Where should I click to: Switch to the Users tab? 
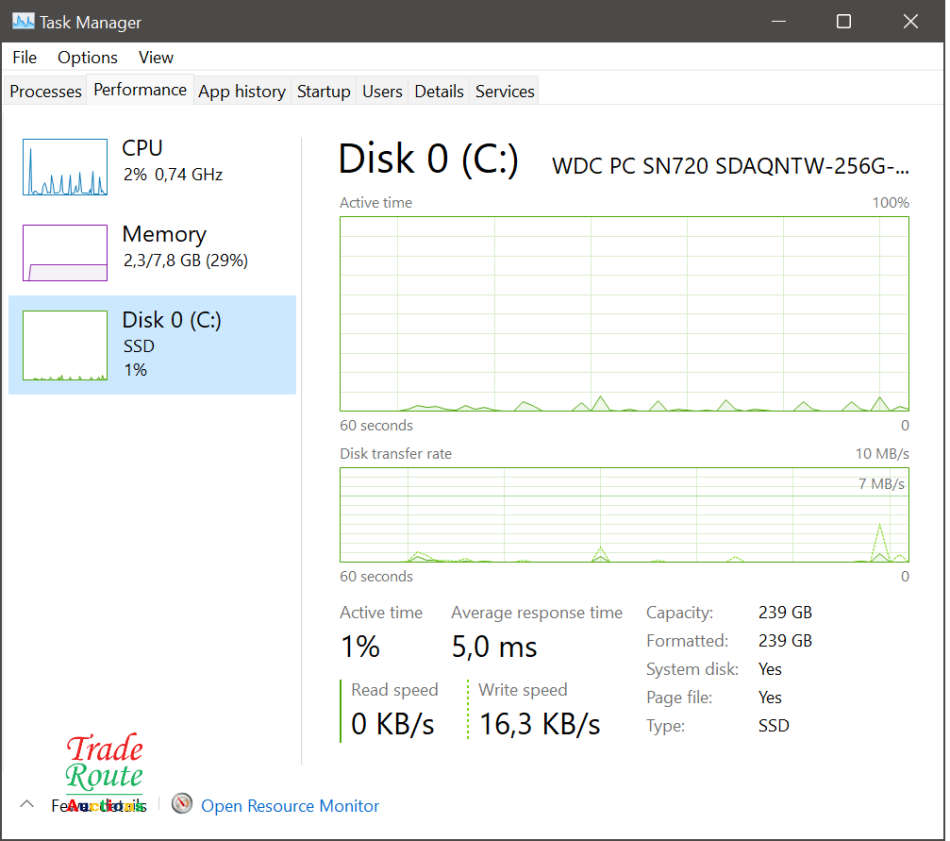click(382, 91)
